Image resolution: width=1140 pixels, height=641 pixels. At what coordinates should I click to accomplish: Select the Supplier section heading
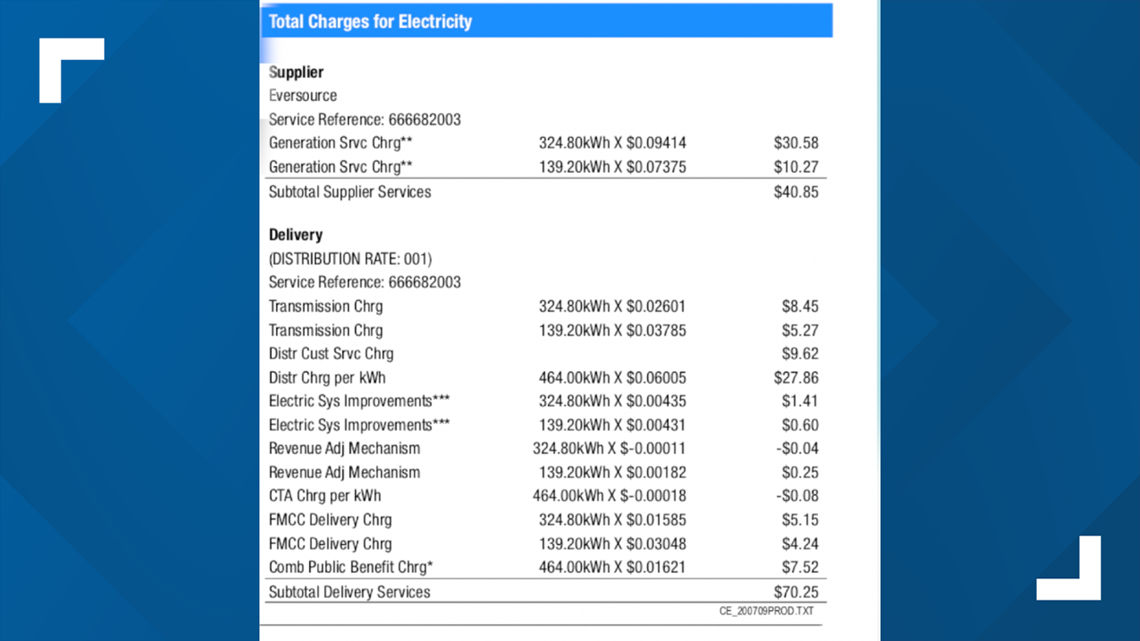coord(296,72)
